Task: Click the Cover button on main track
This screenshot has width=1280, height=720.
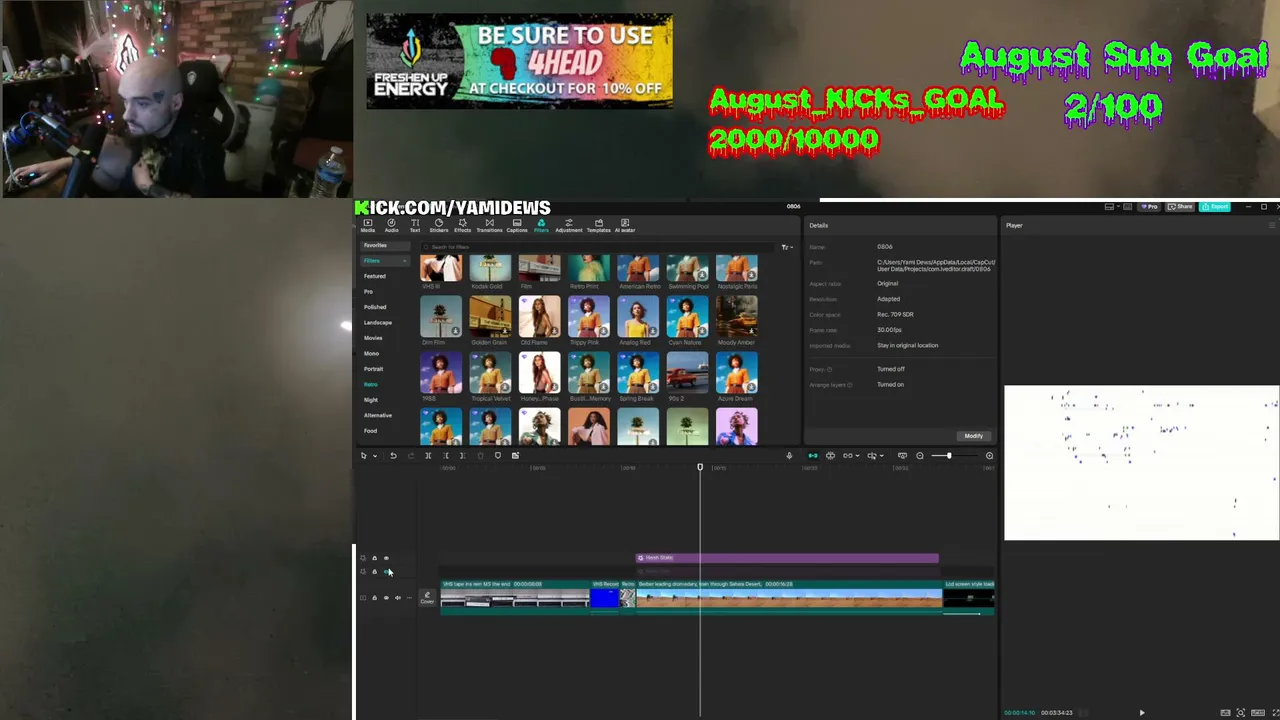Action: (x=427, y=598)
